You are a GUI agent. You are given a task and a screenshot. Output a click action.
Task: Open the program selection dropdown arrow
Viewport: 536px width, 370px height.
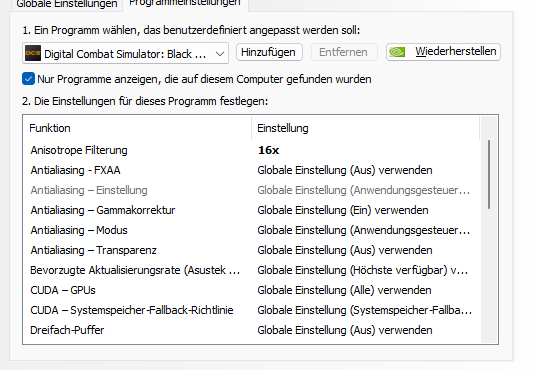click(220, 54)
